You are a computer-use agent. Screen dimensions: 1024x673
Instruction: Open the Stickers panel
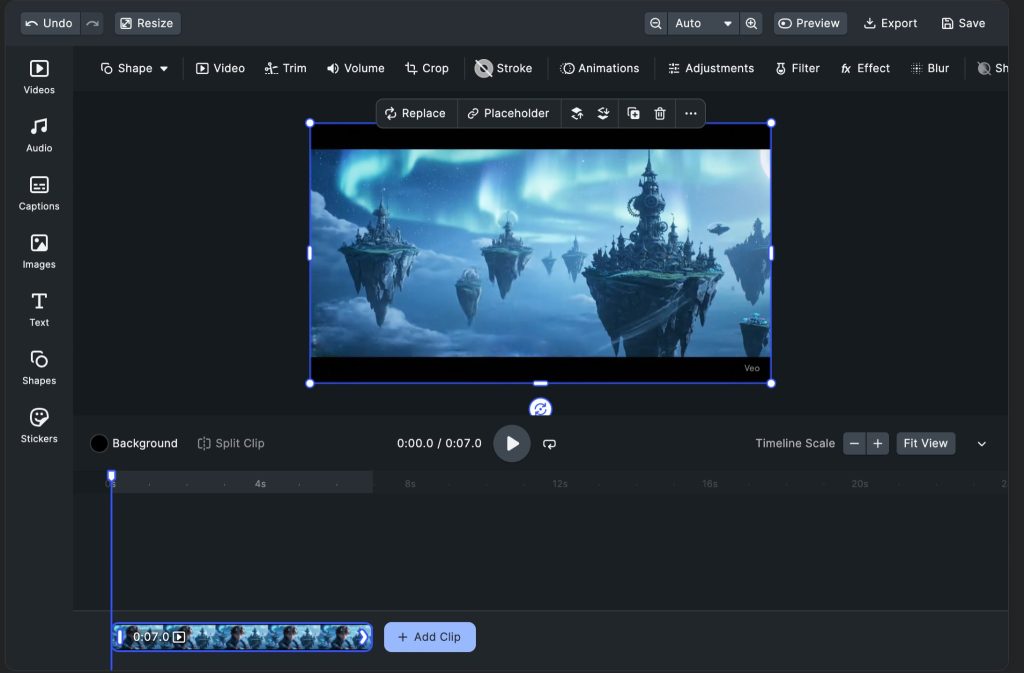[39, 426]
